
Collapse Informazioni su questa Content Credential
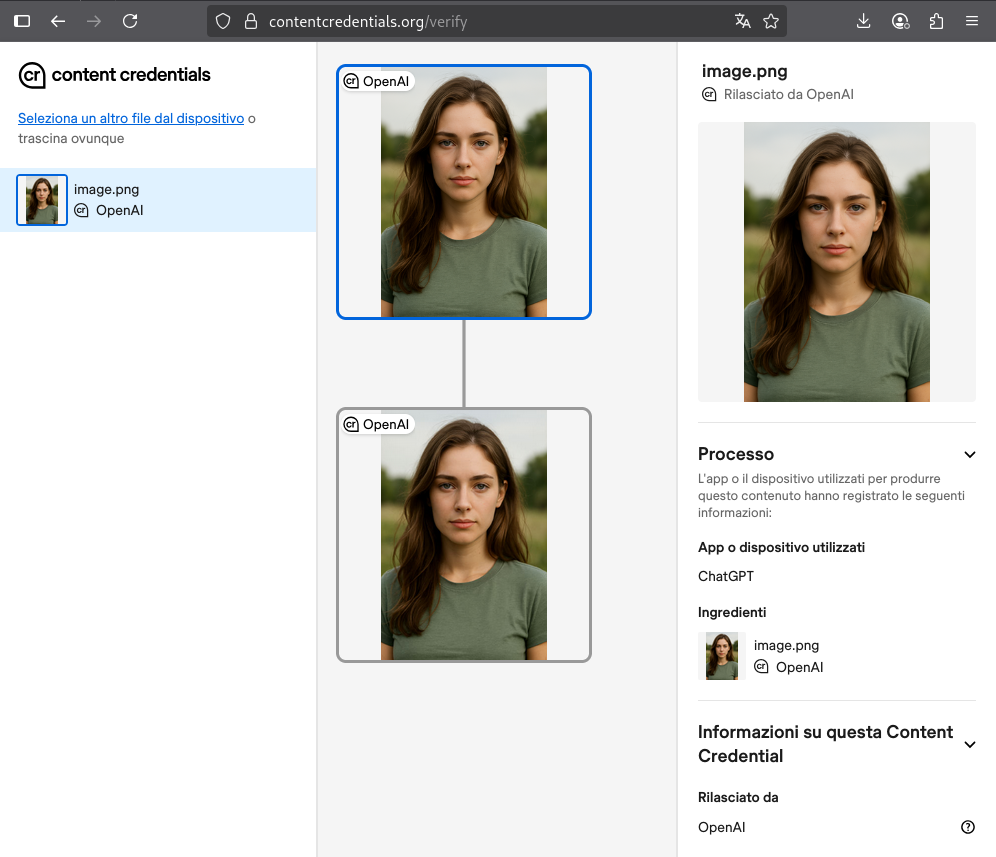point(969,744)
